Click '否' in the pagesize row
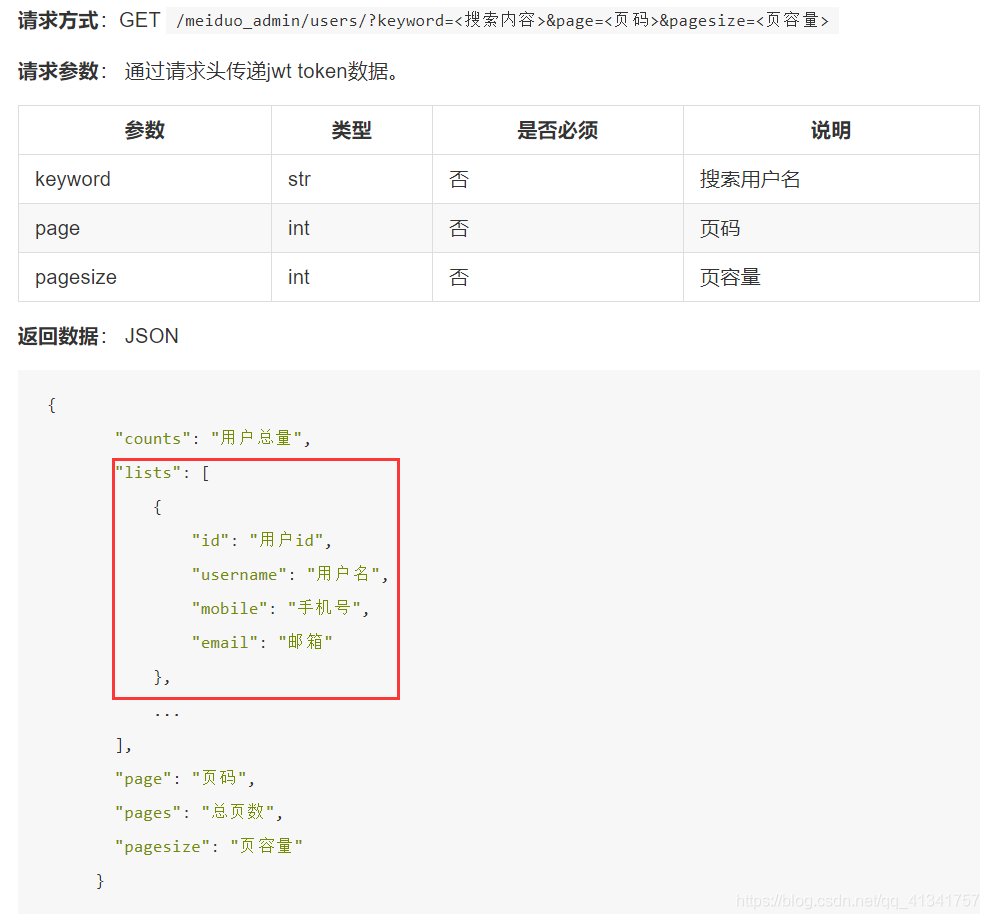This screenshot has height=919, width=989. [459, 278]
